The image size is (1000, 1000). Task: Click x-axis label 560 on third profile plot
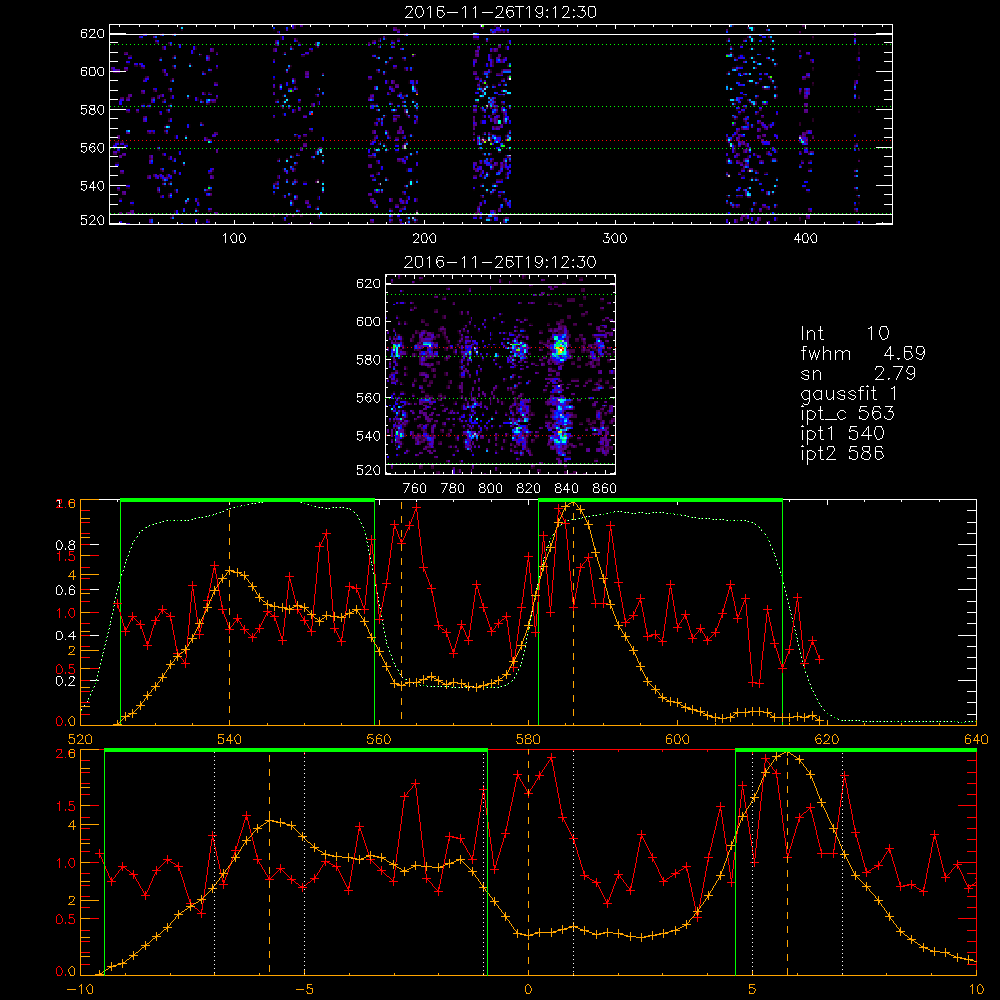[x=378, y=739]
